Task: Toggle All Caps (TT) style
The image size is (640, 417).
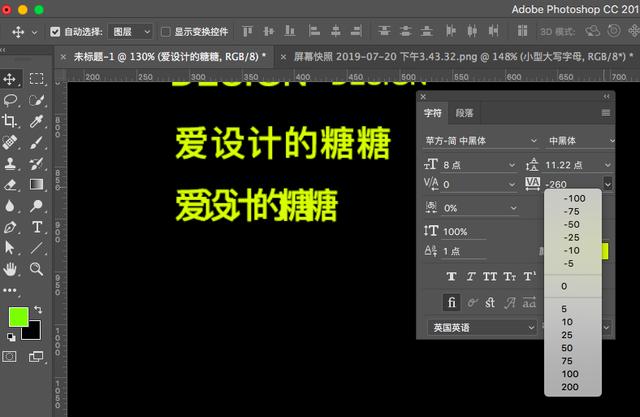Action: 490,277
